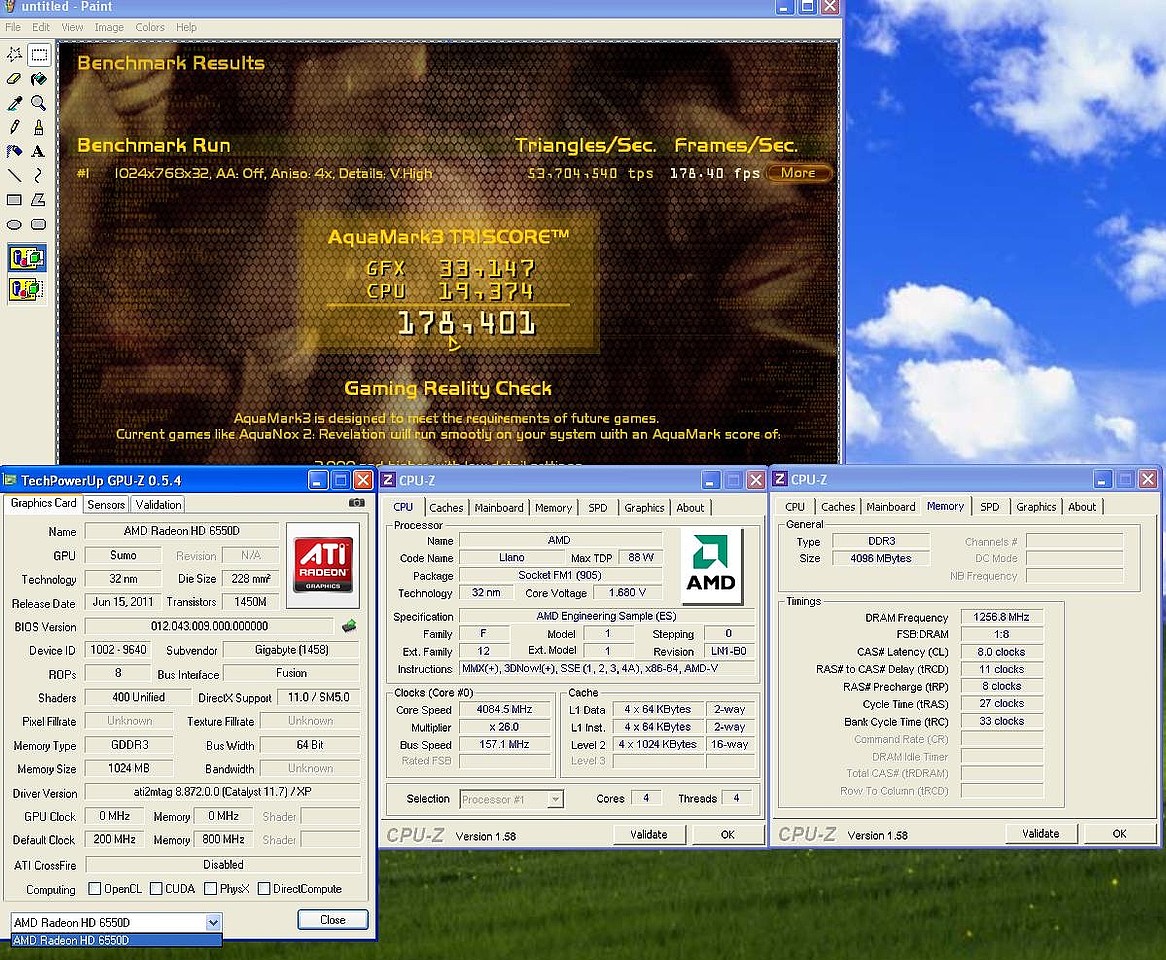Image resolution: width=1166 pixels, height=960 pixels.
Task: Open the SPD tab in the CPU-Z Memory tab window
Action: 990,506
